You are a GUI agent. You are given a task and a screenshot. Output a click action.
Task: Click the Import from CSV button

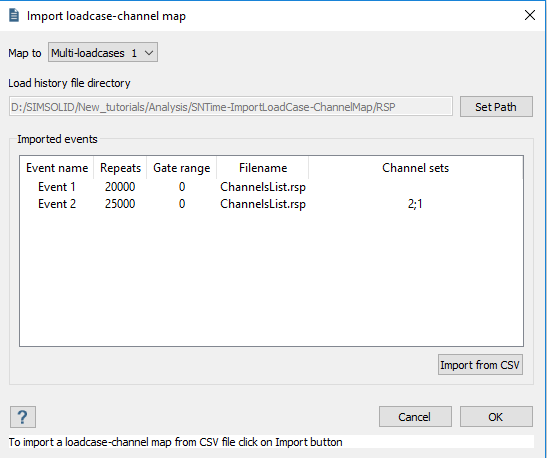[480, 365]
